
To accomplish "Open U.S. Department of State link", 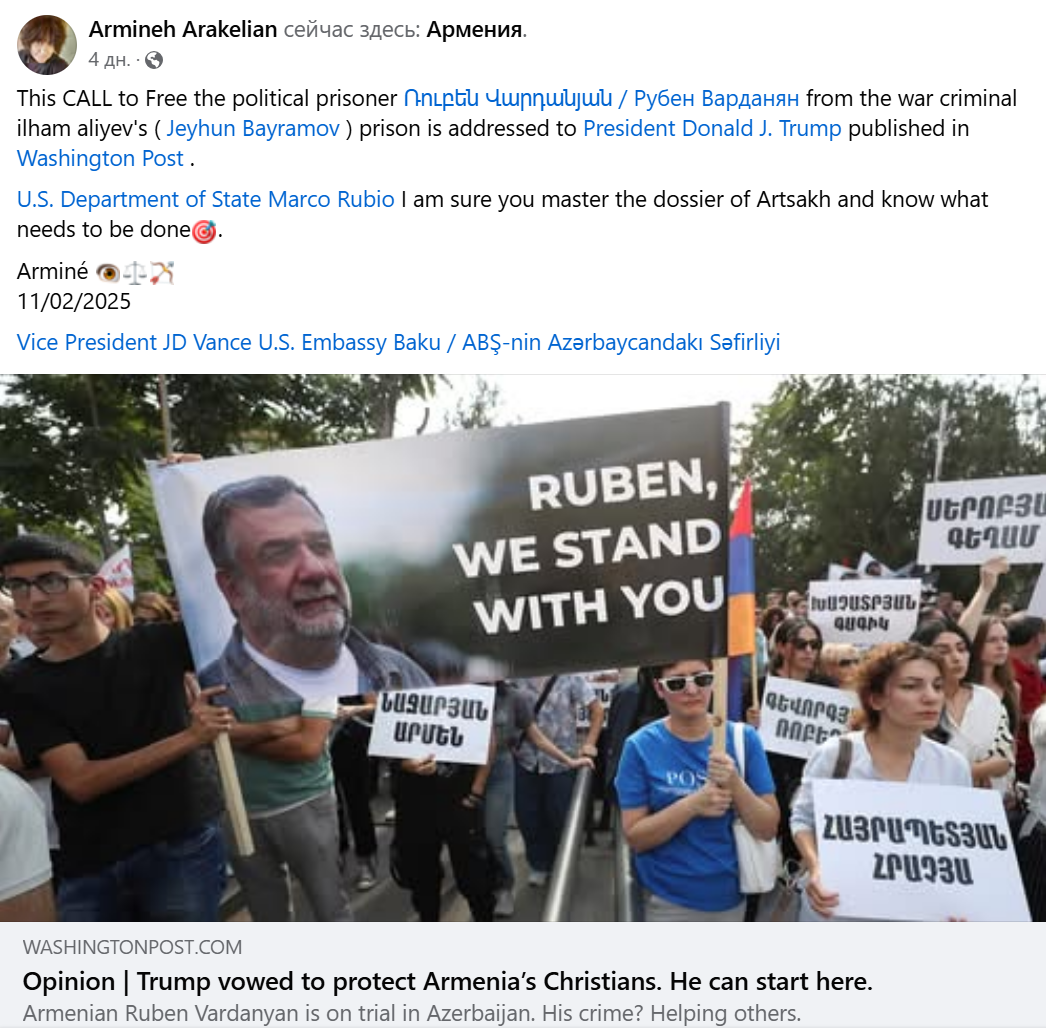I will (139, 199).
